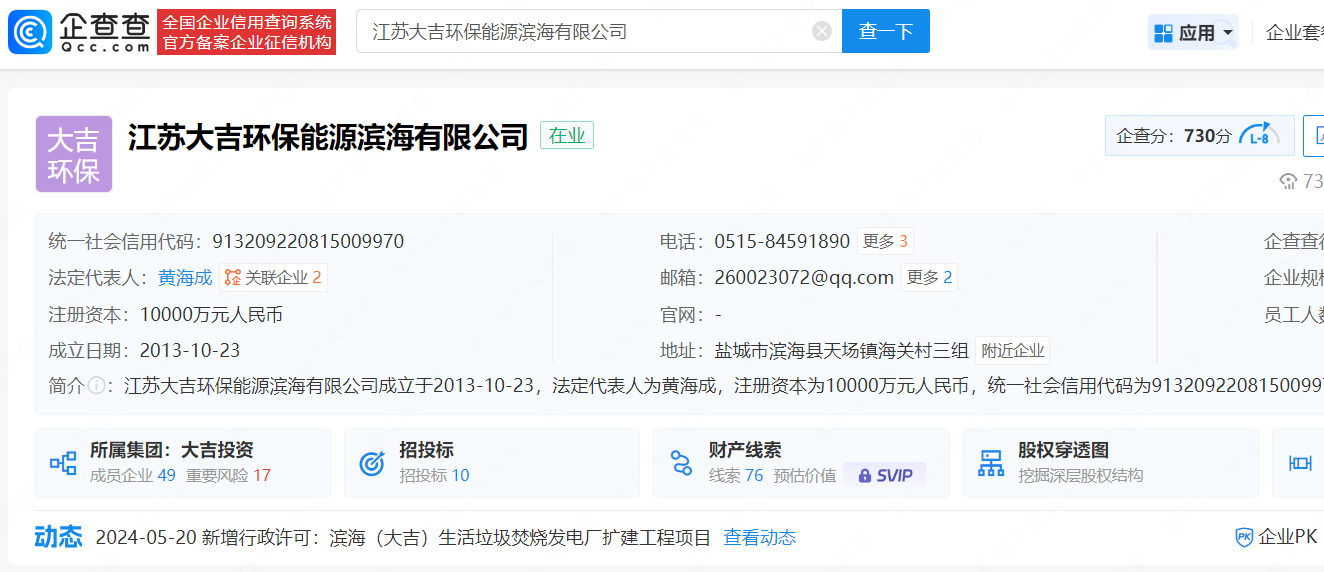
Task: Click the info icon beside 简介
Action: click(x=96, y=386)
